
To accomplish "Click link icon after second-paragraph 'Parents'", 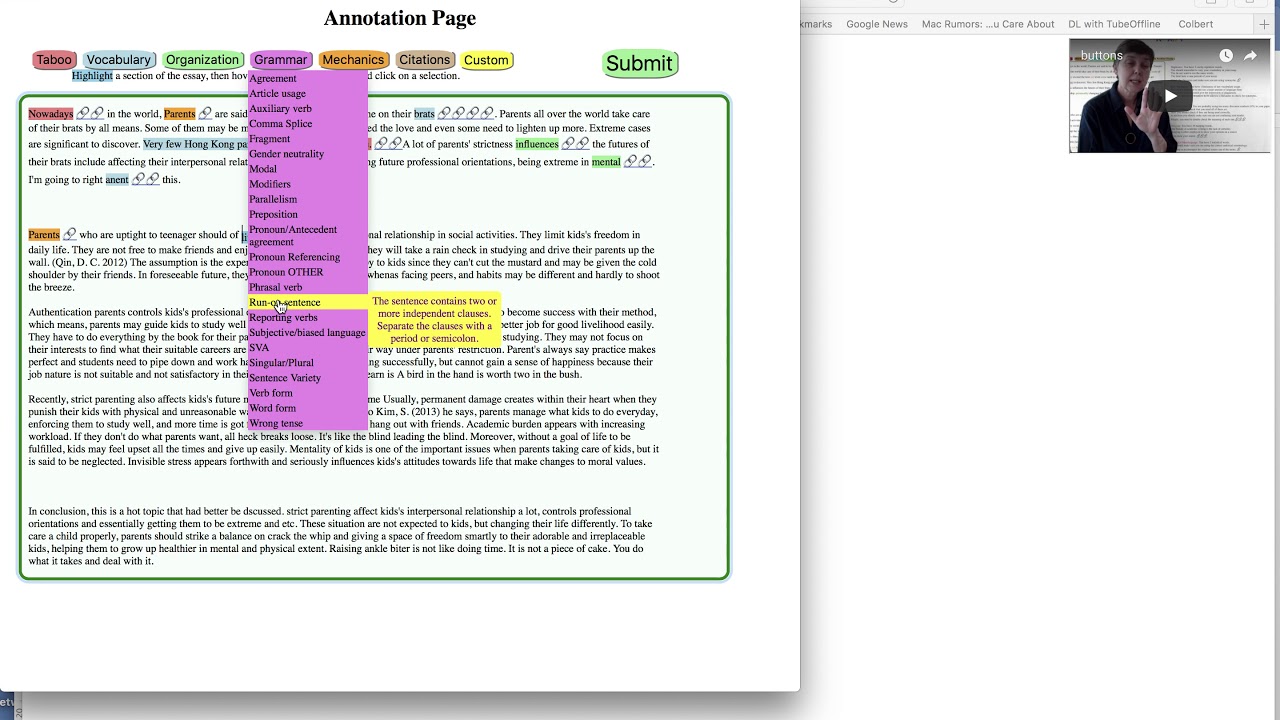I will pyautogui.click(x=70, y=235).
